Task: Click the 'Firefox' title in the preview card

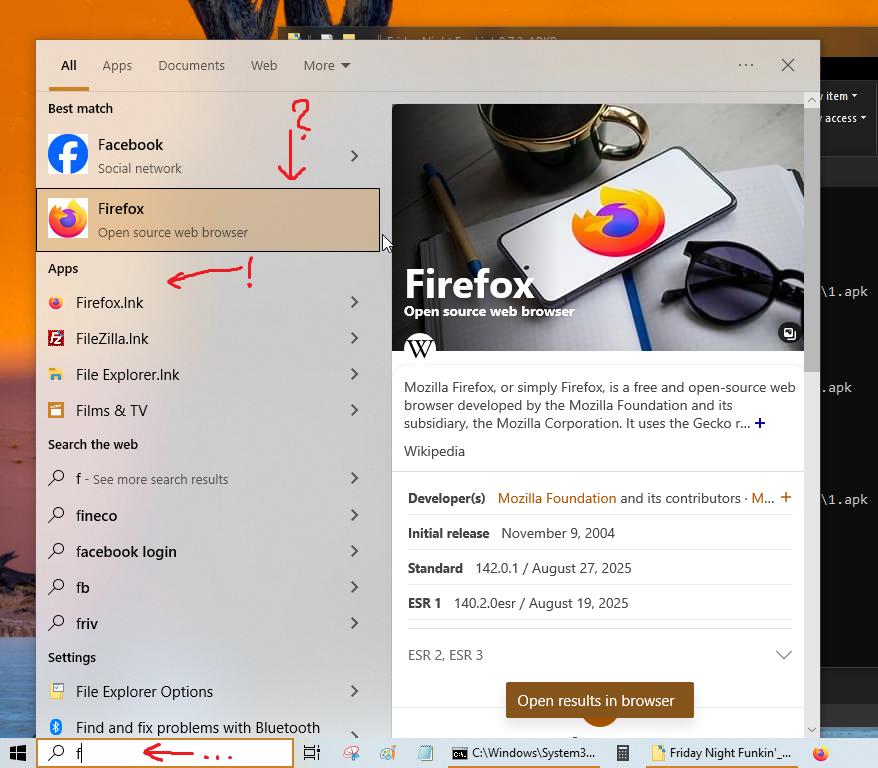Action: tap(469, 284)
